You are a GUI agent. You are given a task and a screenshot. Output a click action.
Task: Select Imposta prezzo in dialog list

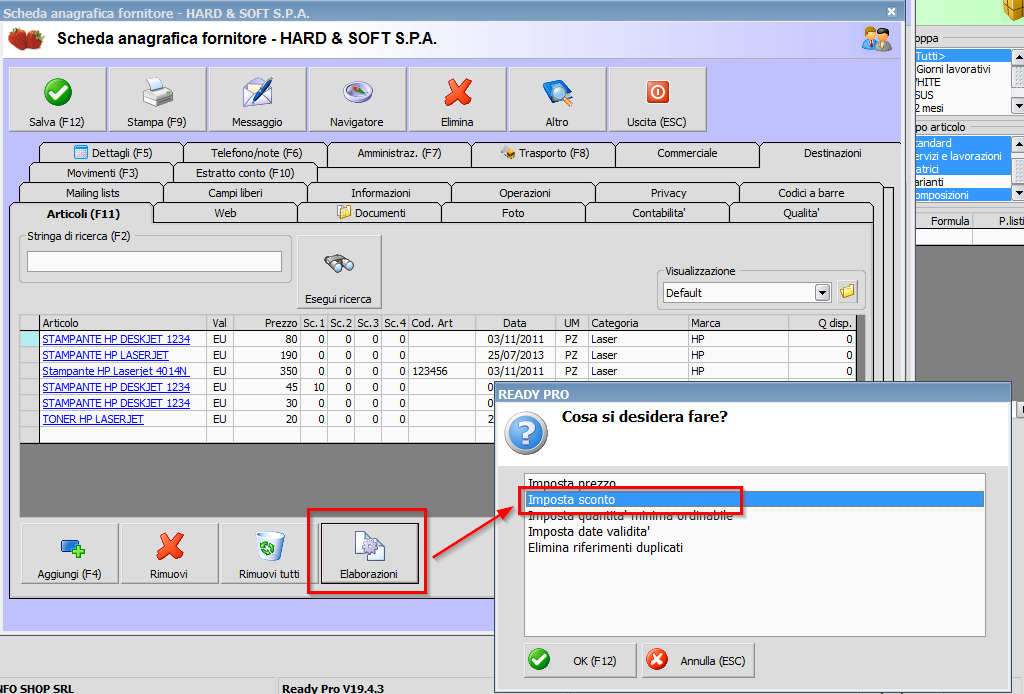[754, 483]
